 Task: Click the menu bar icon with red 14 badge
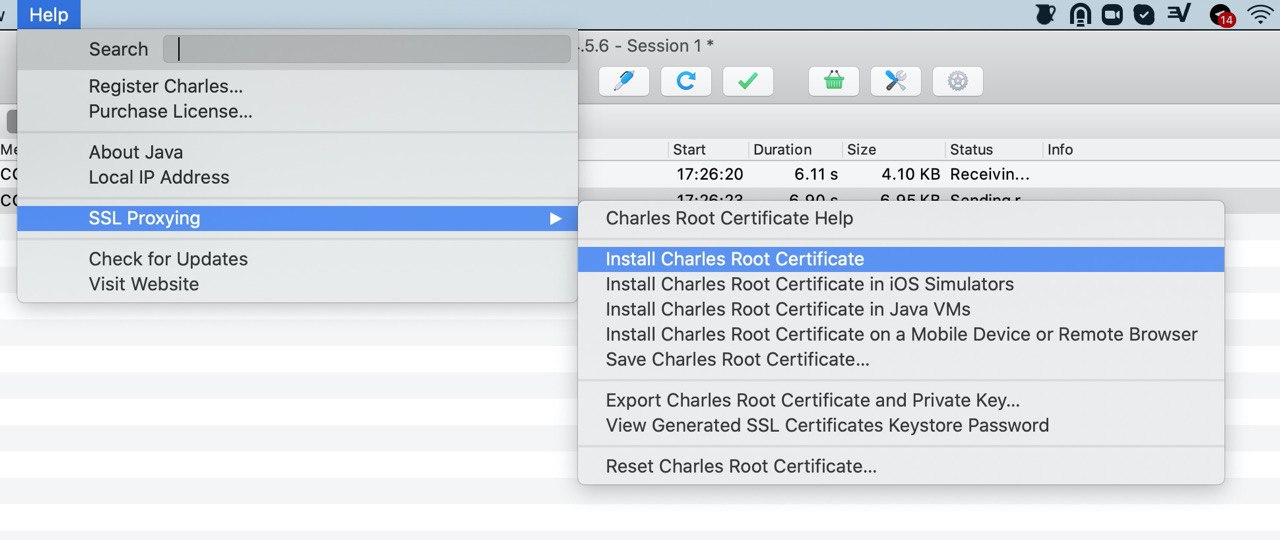point(1222,15)
